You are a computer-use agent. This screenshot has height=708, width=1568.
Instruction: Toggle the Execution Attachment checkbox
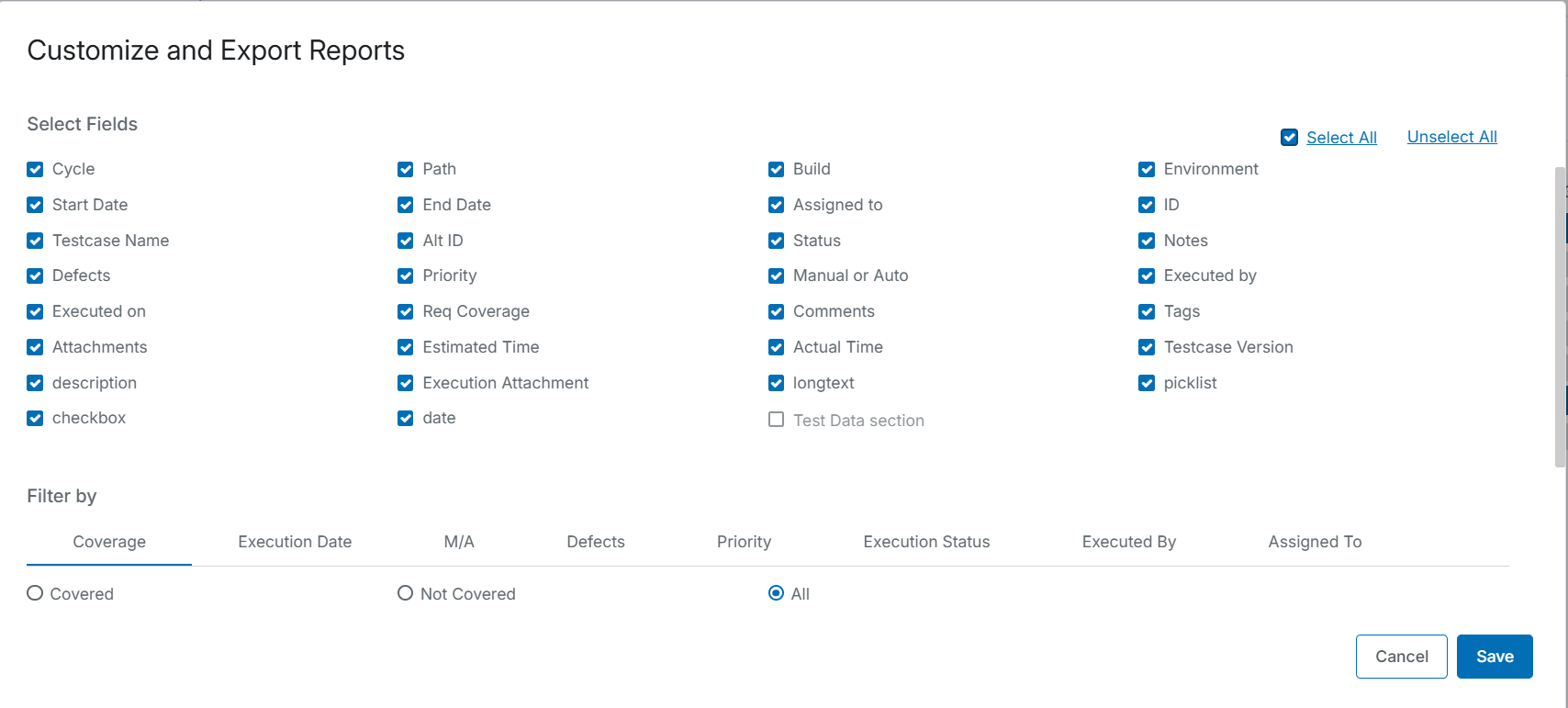(x=405, y=383)
